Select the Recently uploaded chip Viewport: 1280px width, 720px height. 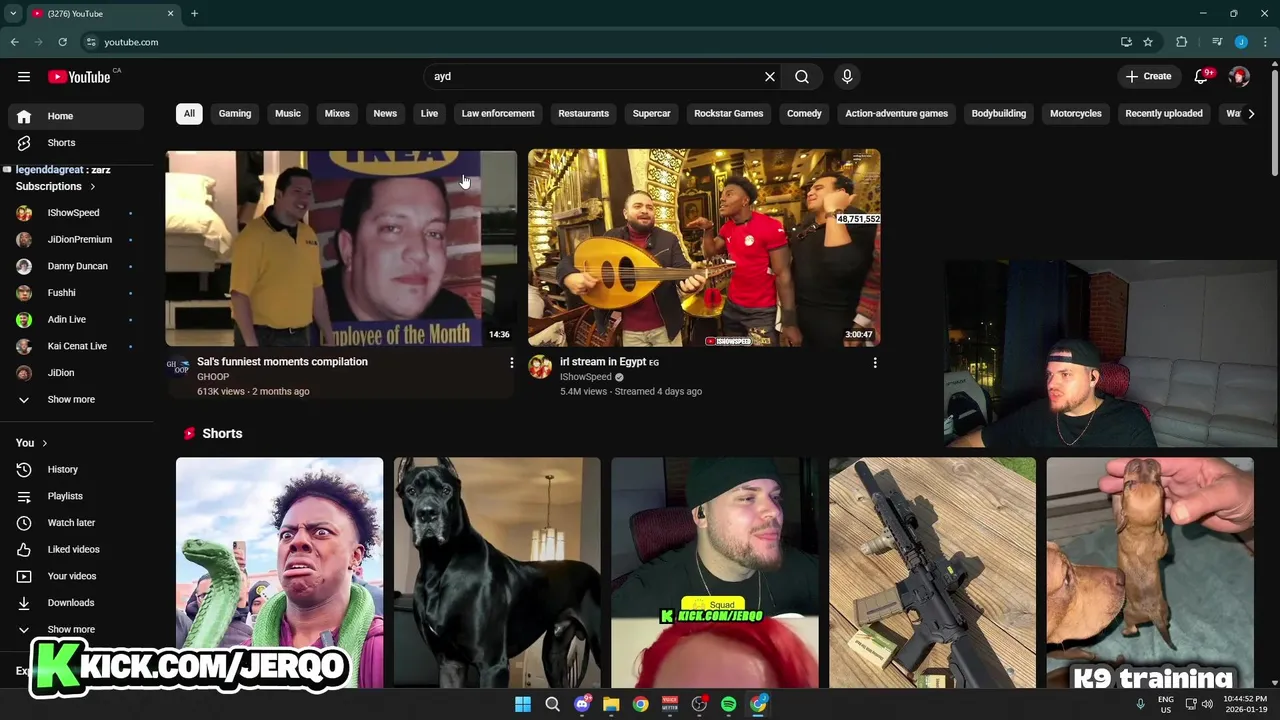point(1164,114)
